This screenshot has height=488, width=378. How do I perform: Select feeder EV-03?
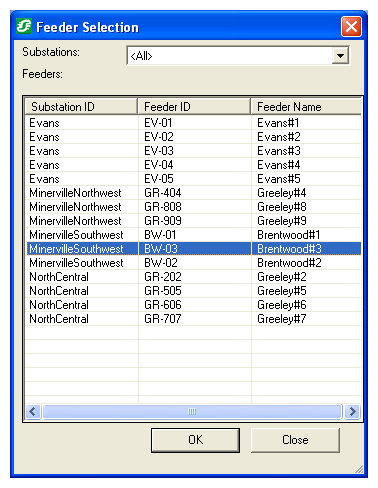point(159,151)
